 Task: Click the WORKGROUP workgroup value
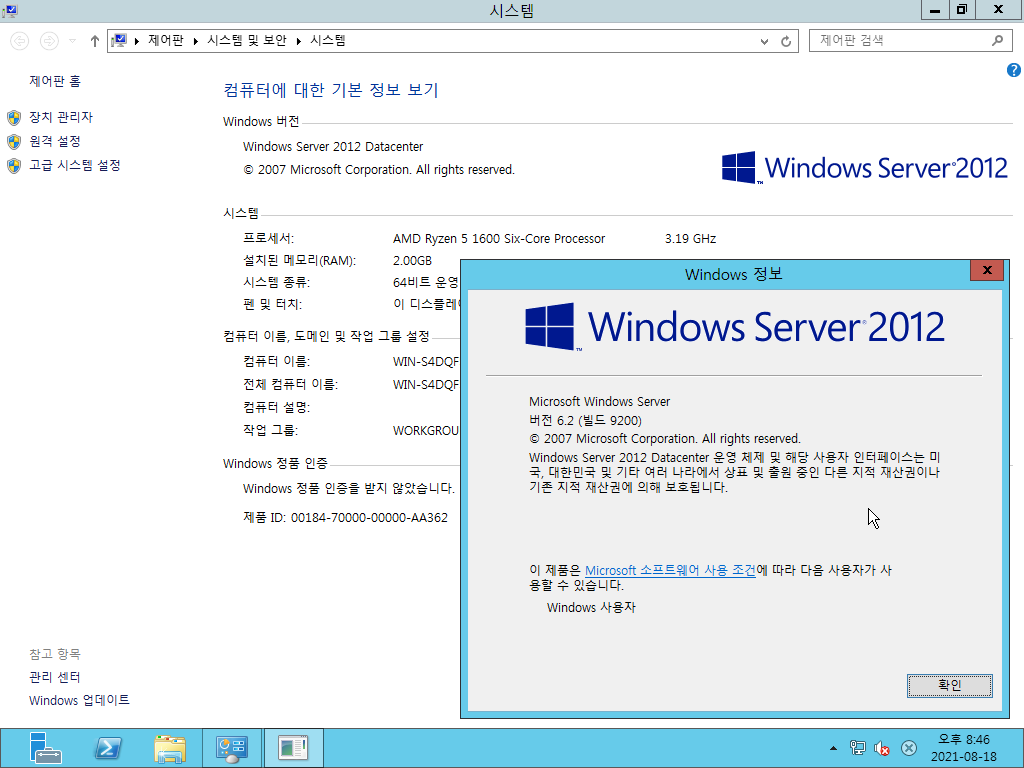pyautogui.click(x=426, y=431)
